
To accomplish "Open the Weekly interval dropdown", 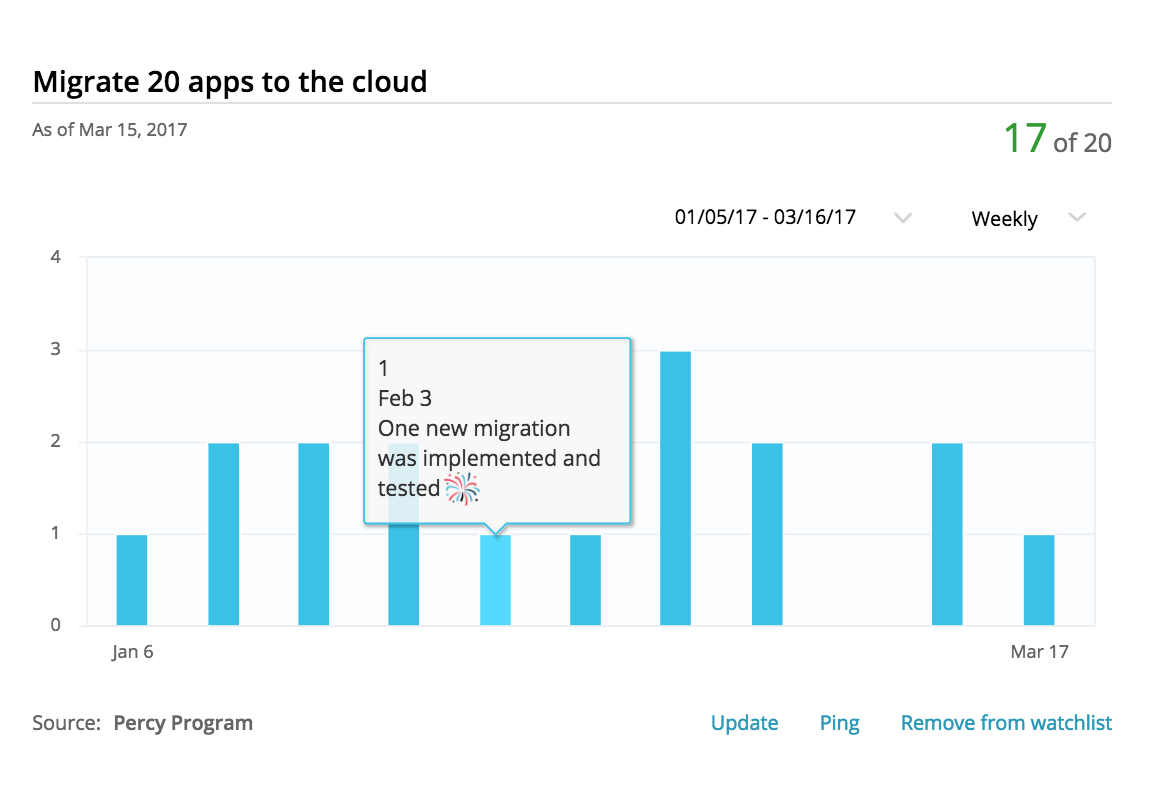I will pos(1004,219).
